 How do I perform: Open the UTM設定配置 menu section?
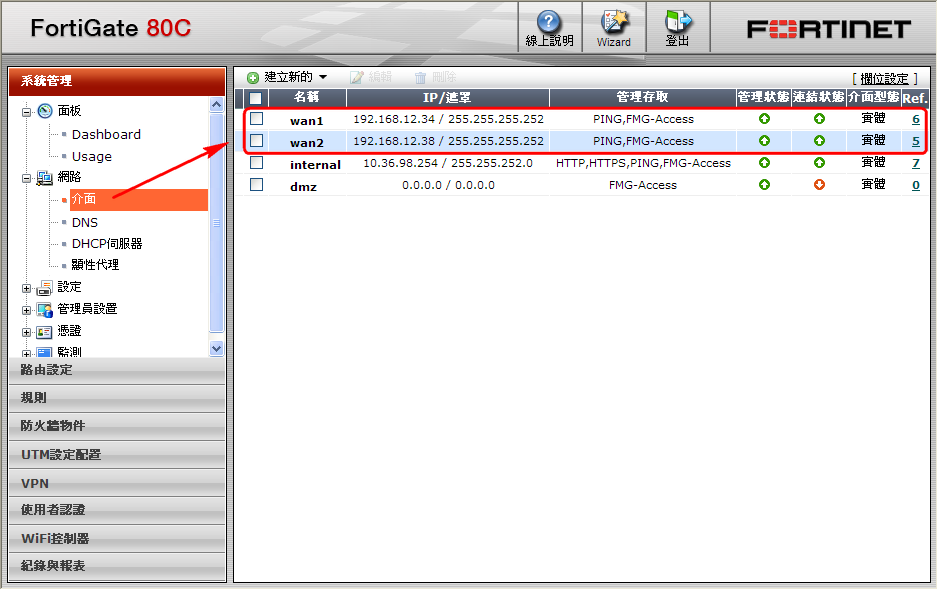[x=117, y=455]
